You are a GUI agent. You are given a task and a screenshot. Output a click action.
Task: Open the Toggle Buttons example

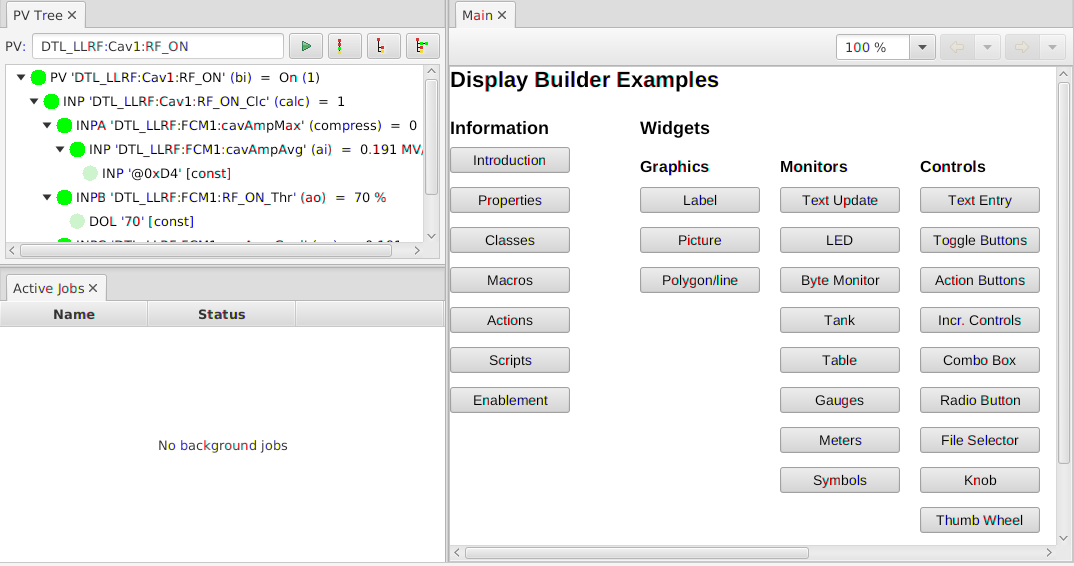[979, 240]
